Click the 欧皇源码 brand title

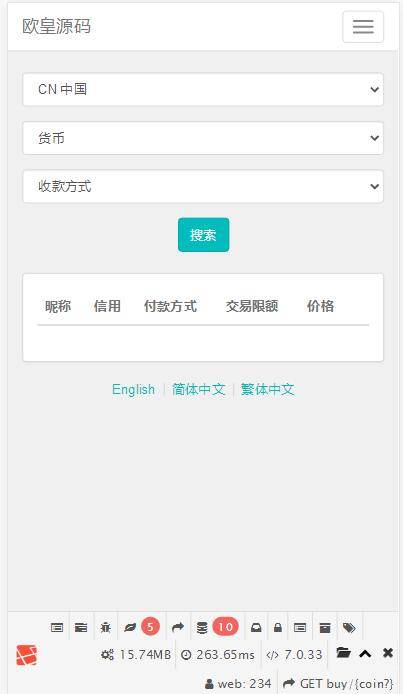57,26
